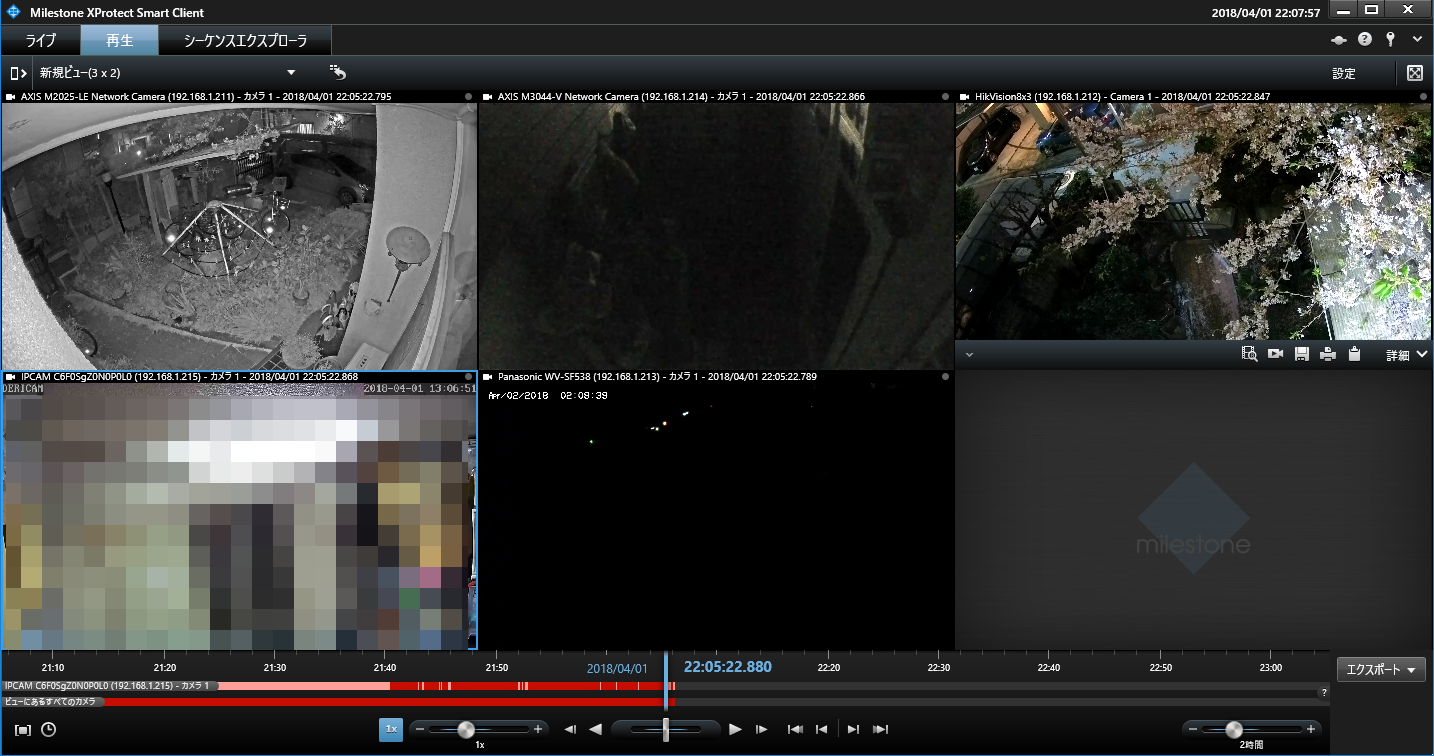
Task: Click status dot on Panasonic title bar
Action: (x=946, y=377)
